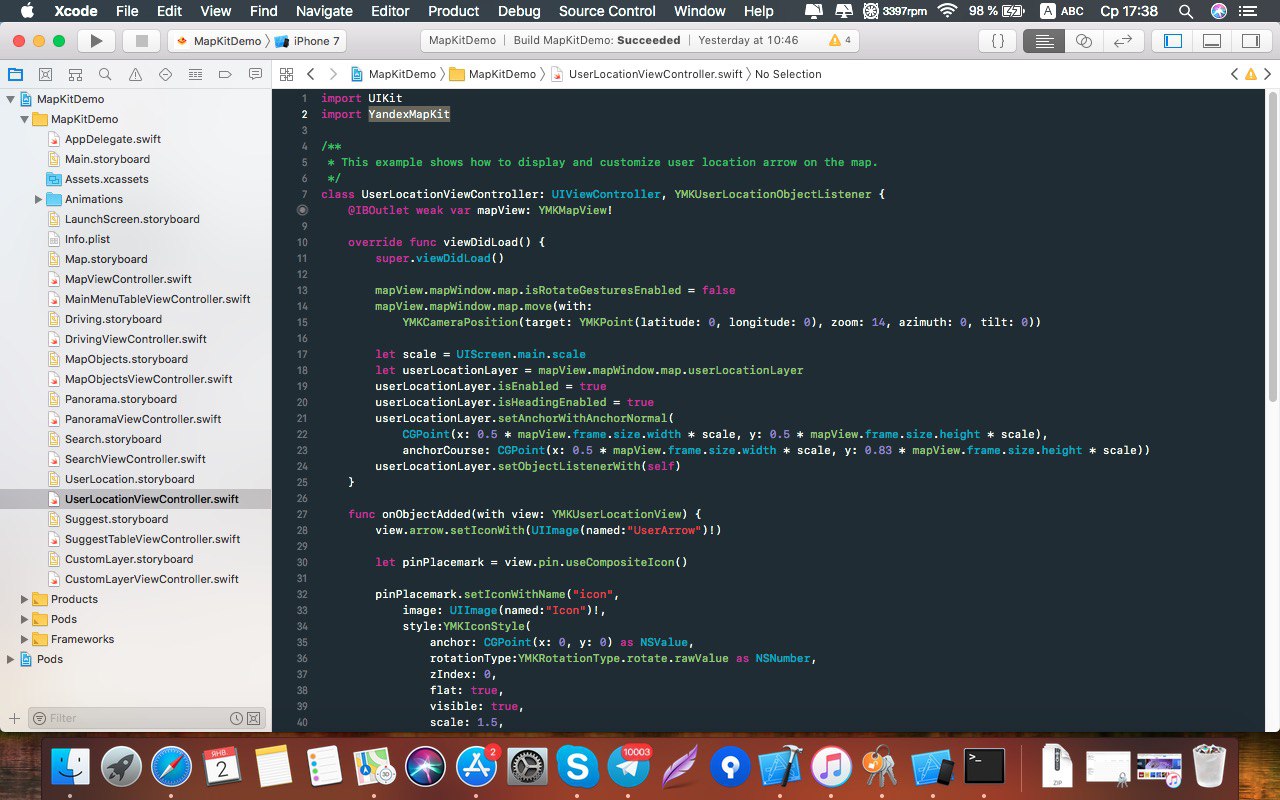Open the Debug navigator
This screenshot has width=1280, height=800.
195,75
